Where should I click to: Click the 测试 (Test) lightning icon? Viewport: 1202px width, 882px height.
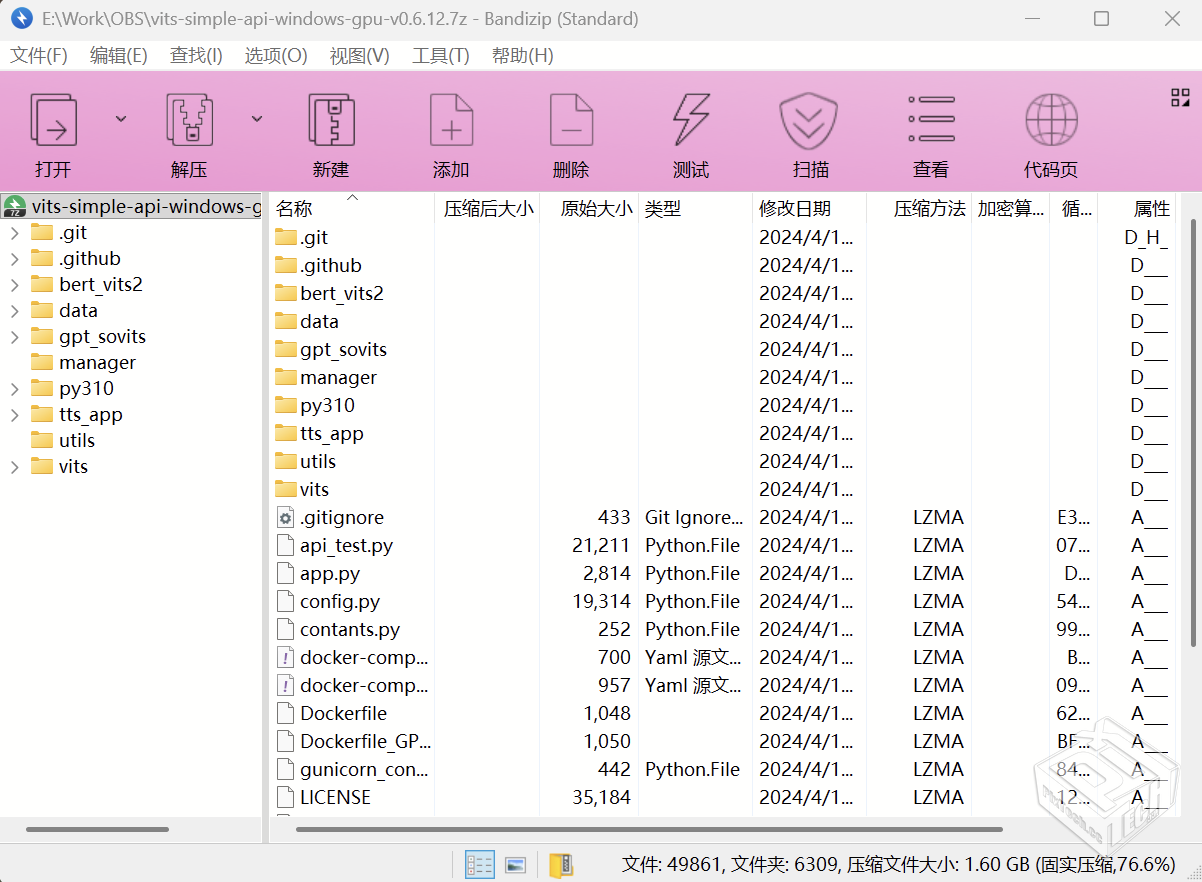point(691,121)
